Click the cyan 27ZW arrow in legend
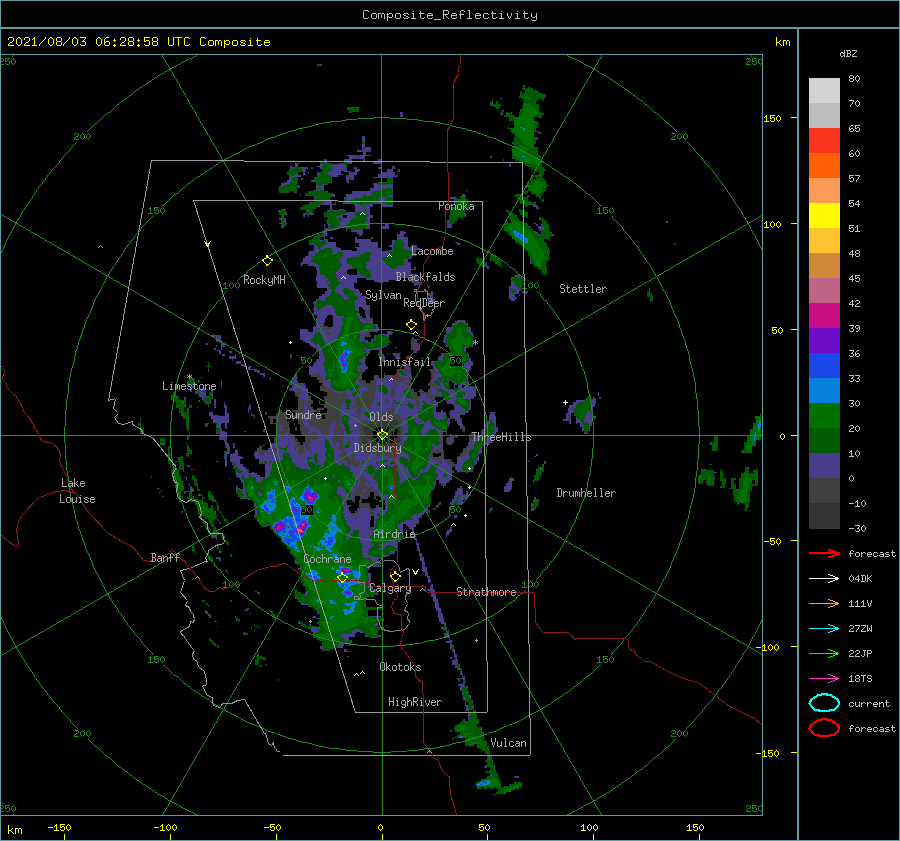The image size is (900, 841). pyautogui.click(x=824, y=629)
